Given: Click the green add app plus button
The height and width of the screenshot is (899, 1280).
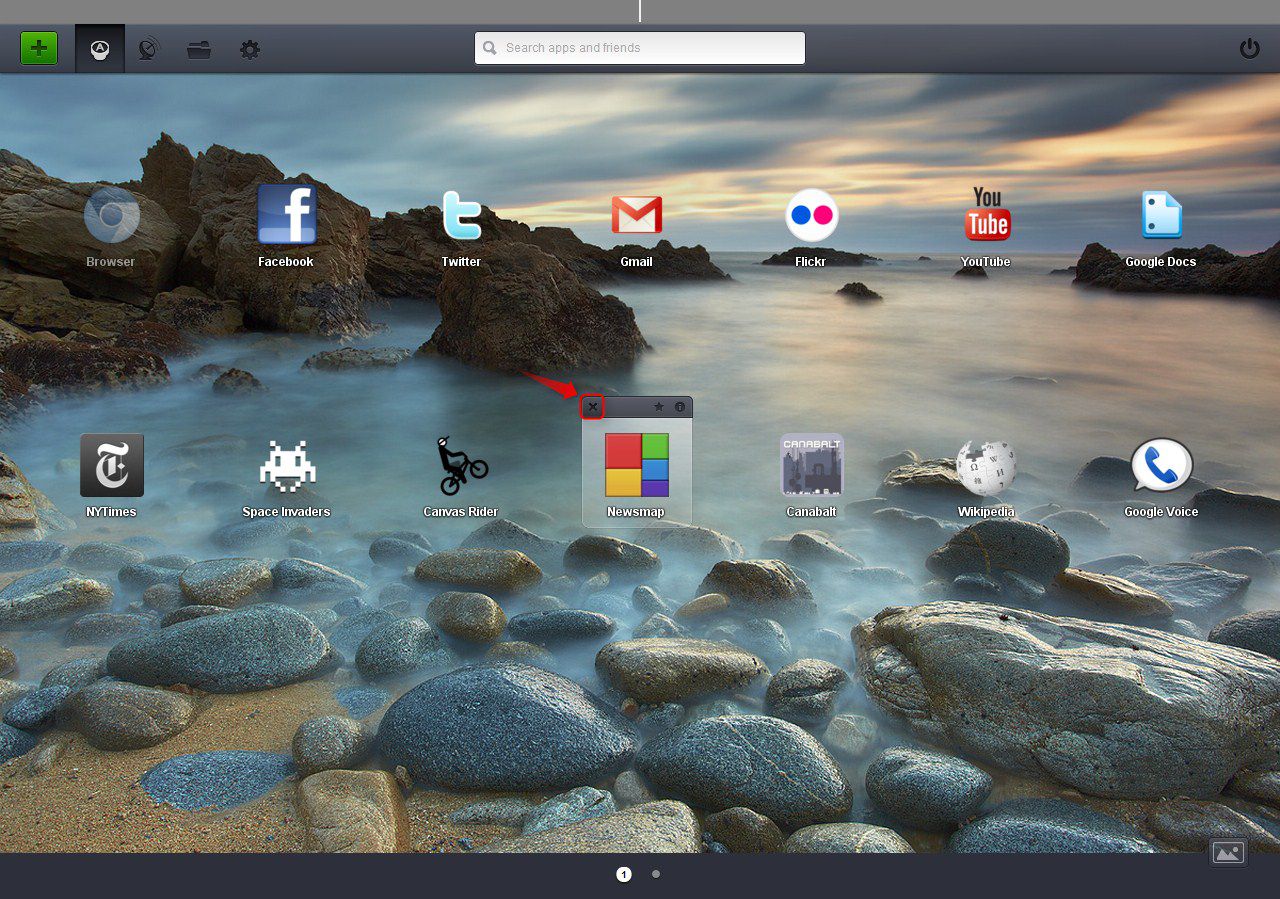Looking at the screenshot, I should (39, 48).
